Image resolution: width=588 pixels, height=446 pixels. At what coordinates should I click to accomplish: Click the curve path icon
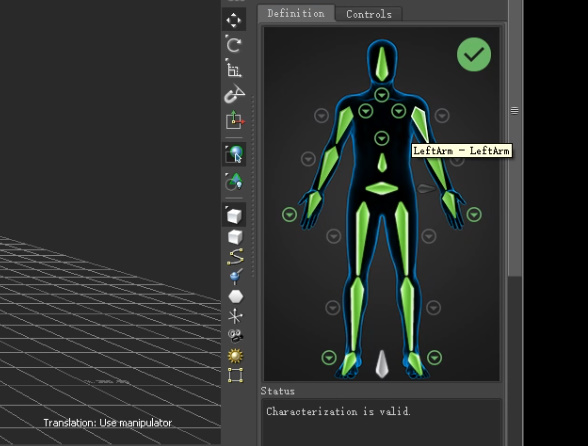click(x=235, y=257)
